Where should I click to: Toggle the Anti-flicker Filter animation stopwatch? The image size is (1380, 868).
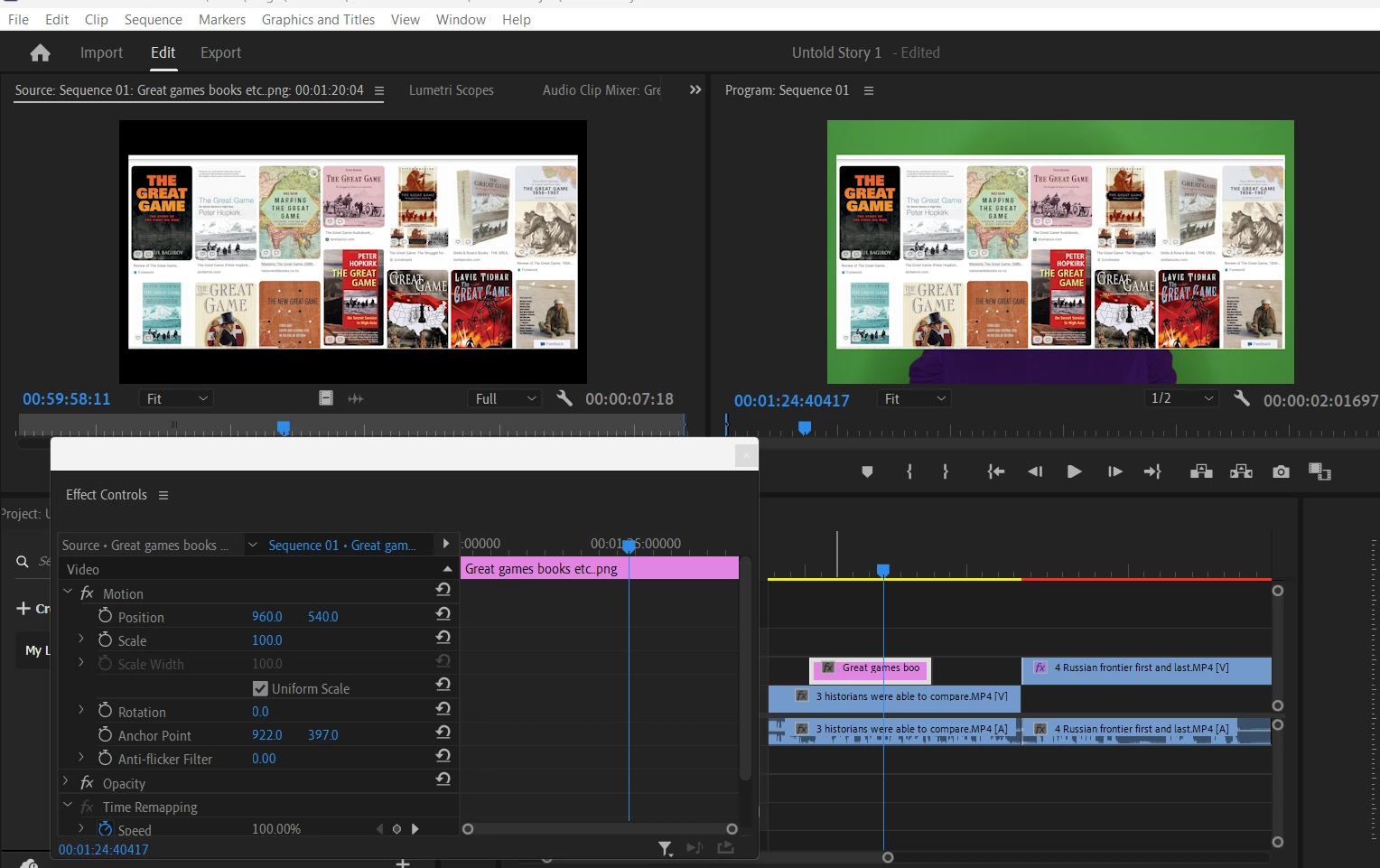pyautogui.click(x=105, y=758)
